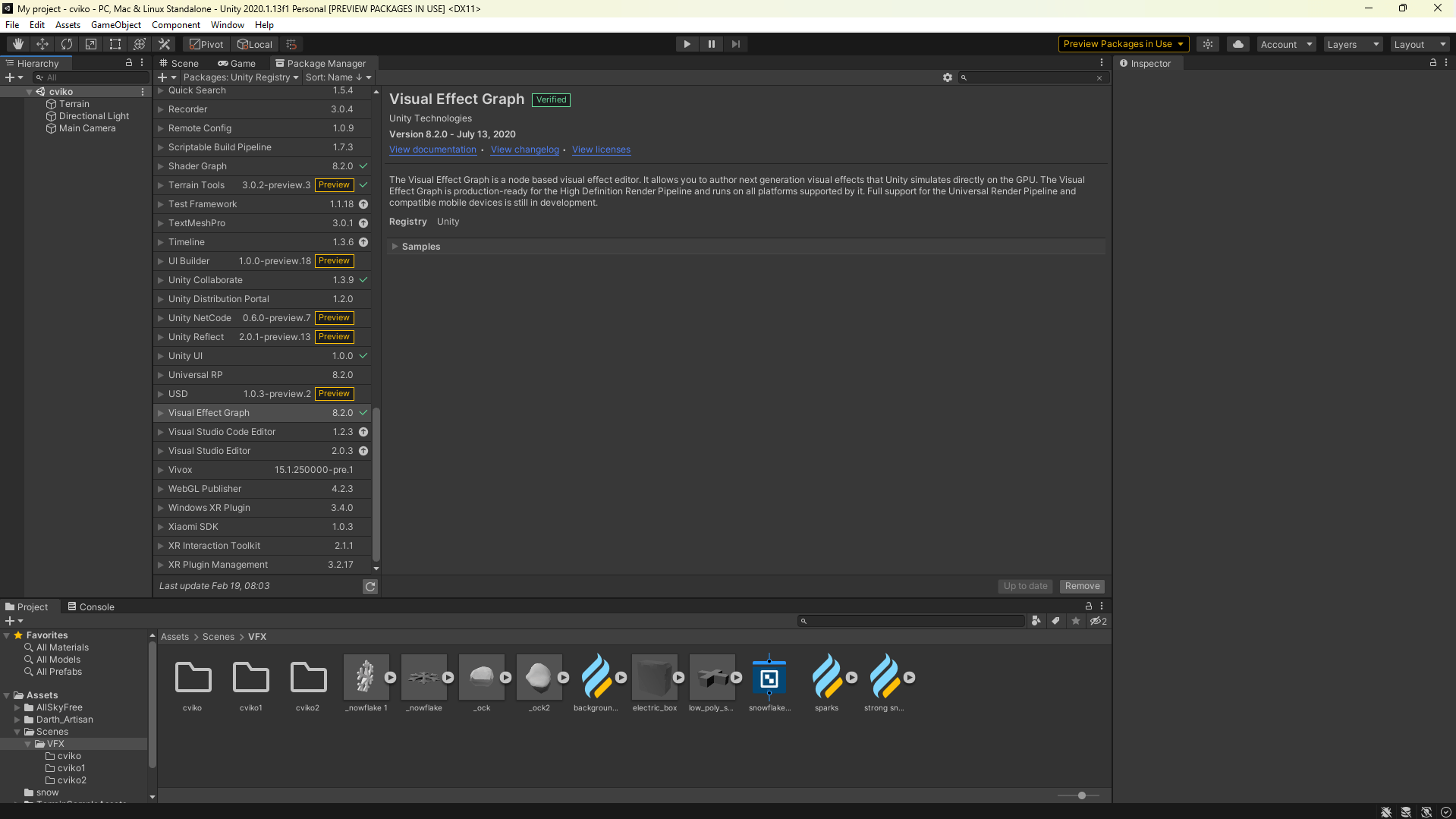This screenshot has width=1456, height=819.
Task: Open the Collab services sun icon
Action: [1208, 44]
